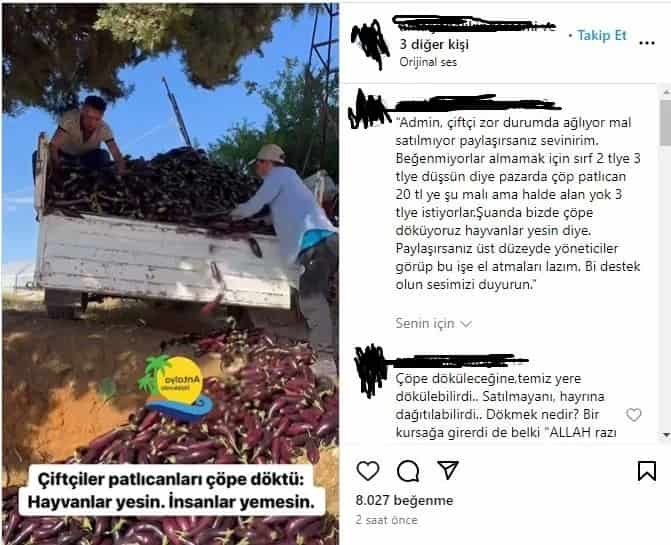Open Orijinal ses audio link
The width and height of the screenshot is (671, 545).
(428, 62)
